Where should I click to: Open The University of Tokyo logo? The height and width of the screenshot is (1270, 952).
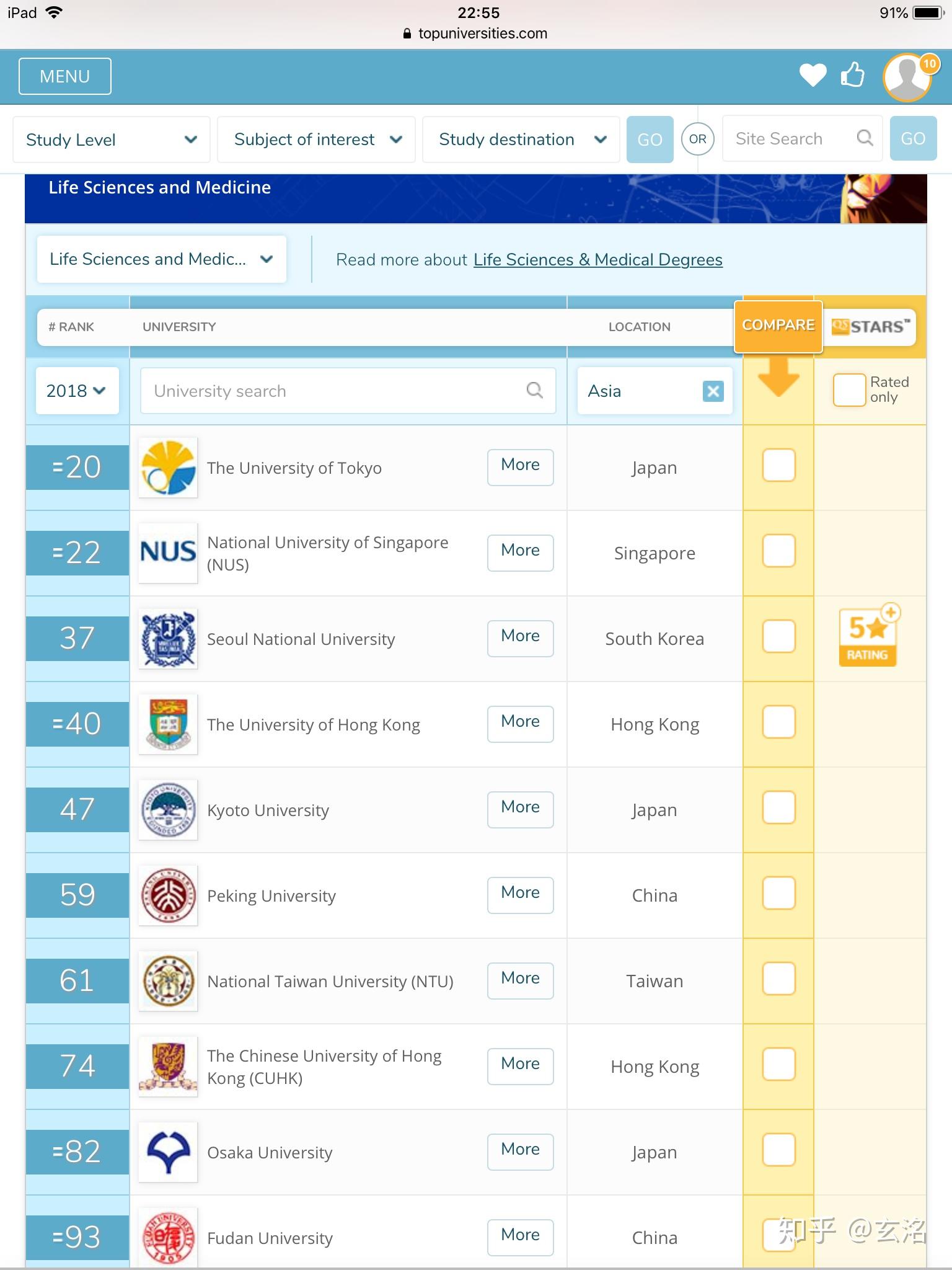168,468
